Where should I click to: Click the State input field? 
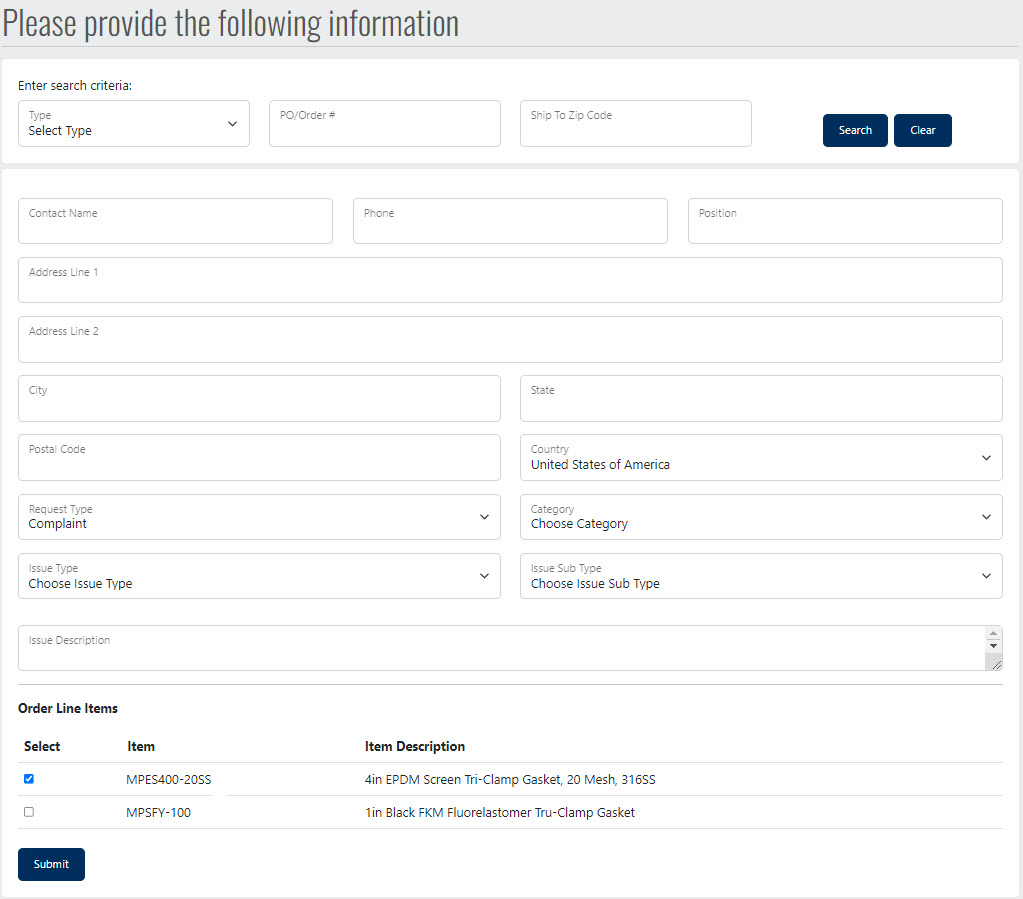pos(760,399)
